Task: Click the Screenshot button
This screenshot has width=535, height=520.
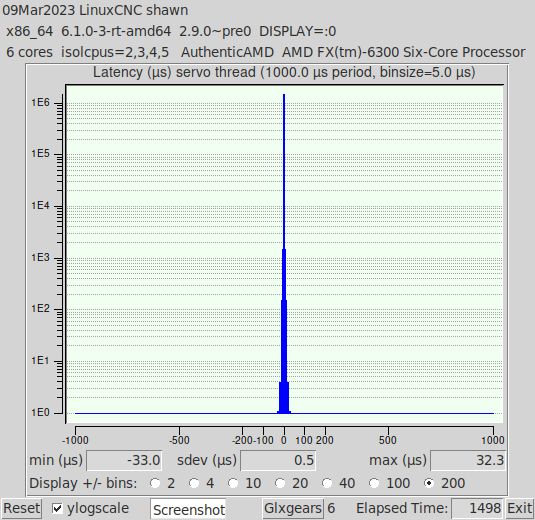Action: pos(188,509)
